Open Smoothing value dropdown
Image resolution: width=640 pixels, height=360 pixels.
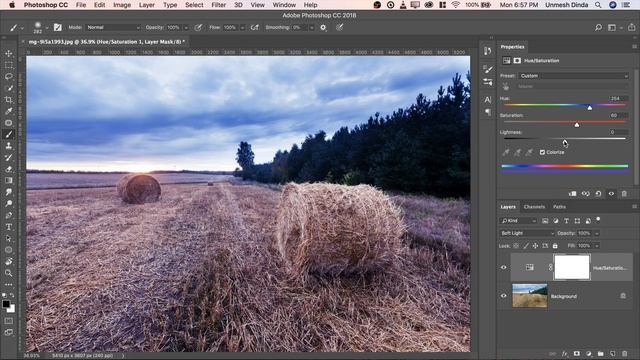311,28
